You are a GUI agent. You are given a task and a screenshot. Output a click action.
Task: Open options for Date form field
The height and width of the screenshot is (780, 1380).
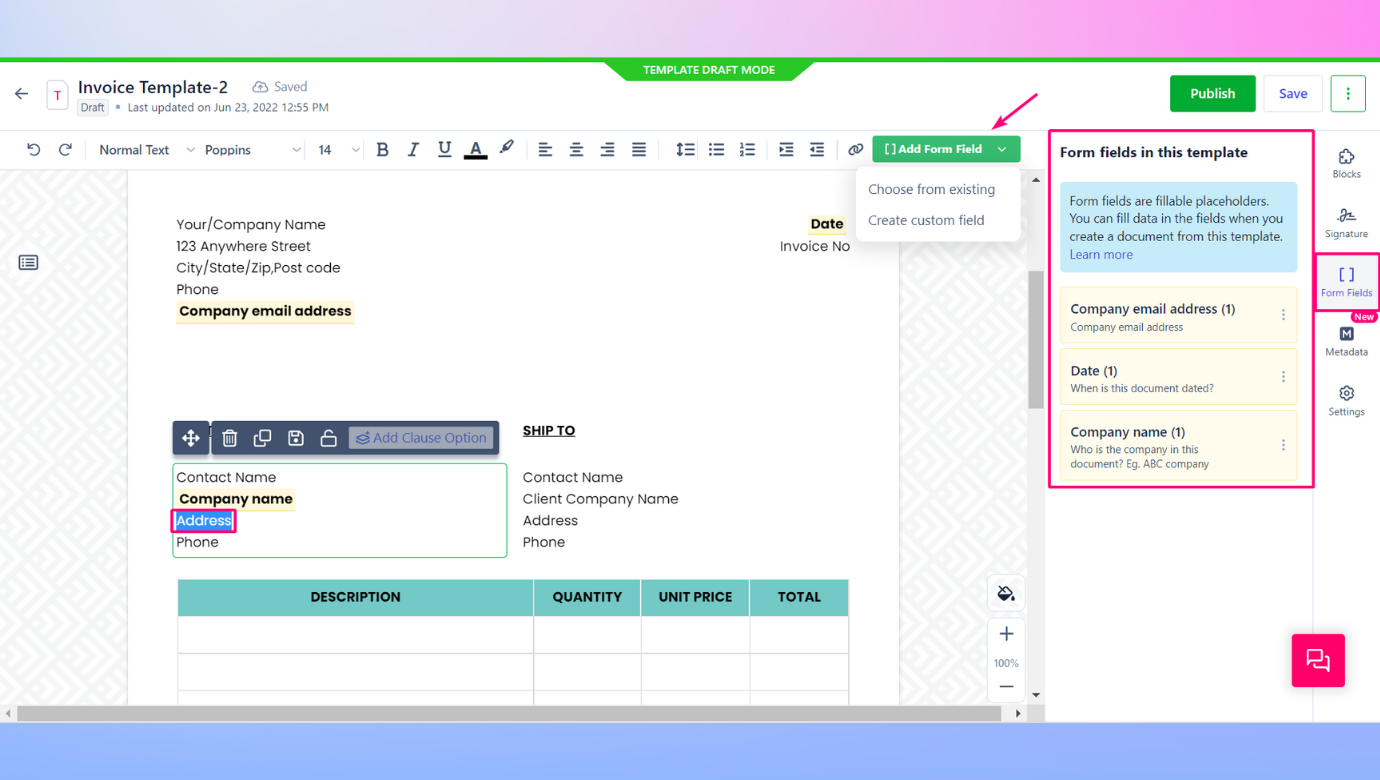[x=1284, y=377]
